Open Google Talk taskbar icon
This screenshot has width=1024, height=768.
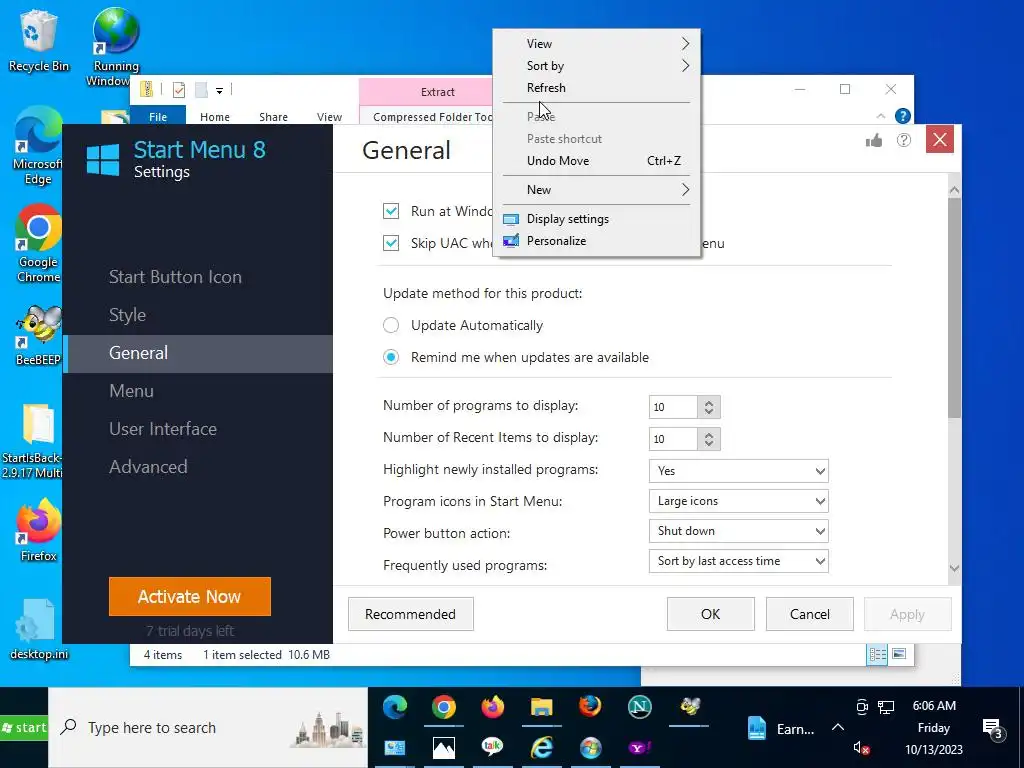click(492, 747)
